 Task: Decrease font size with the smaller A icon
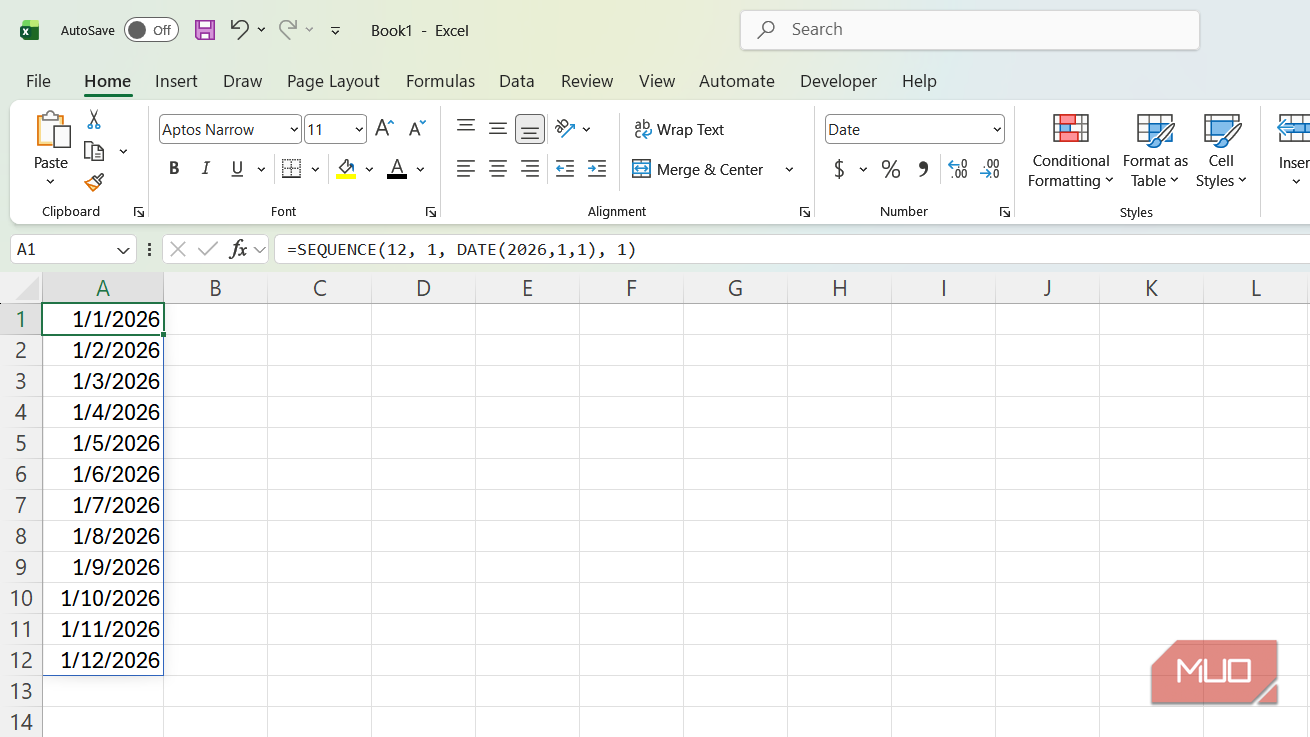(418, 129)
